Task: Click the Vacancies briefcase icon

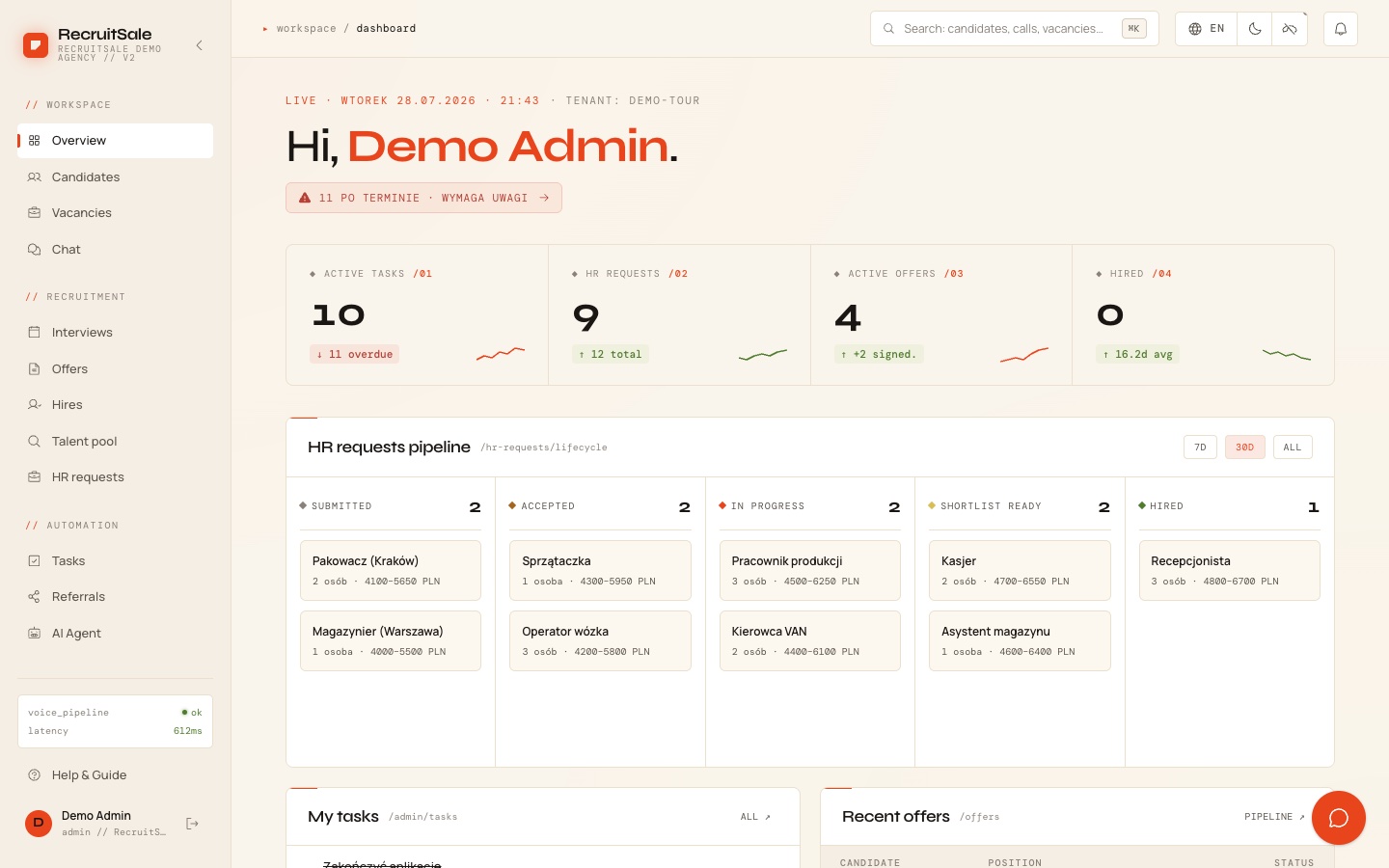Action: coord(35,213)
